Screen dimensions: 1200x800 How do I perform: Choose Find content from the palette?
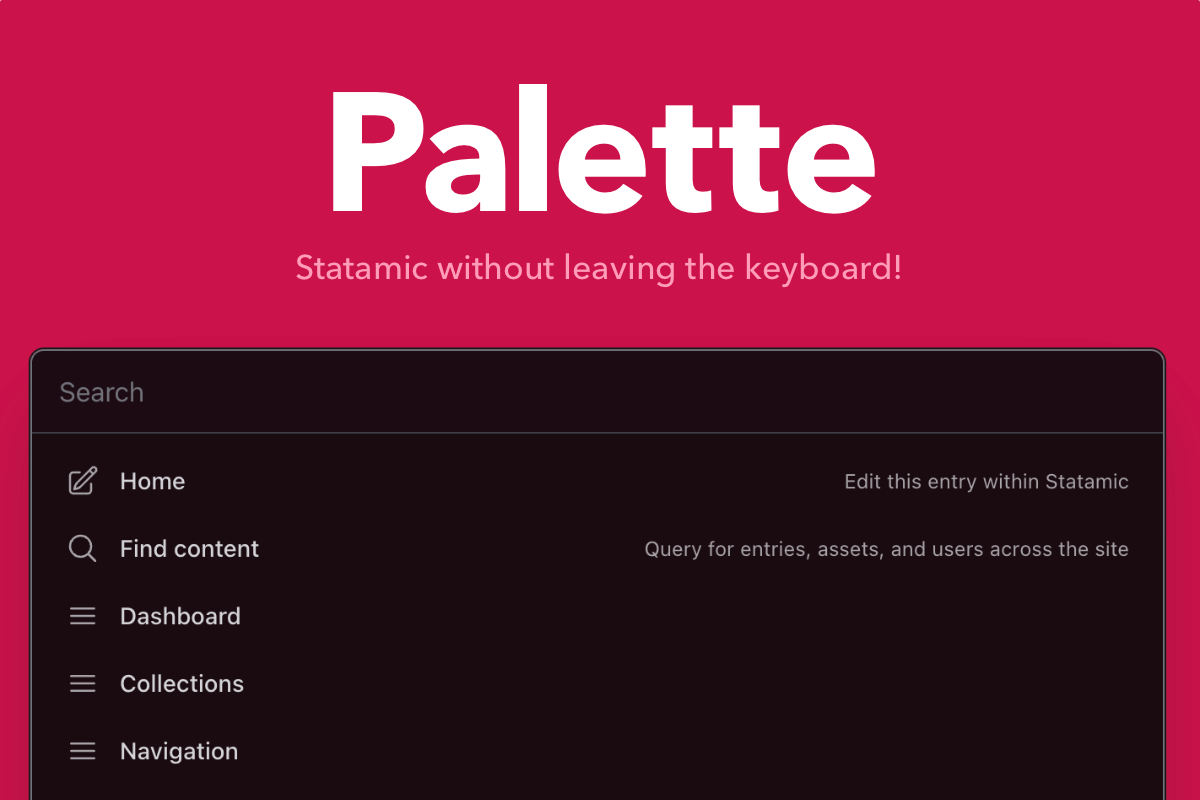point(190,548)
